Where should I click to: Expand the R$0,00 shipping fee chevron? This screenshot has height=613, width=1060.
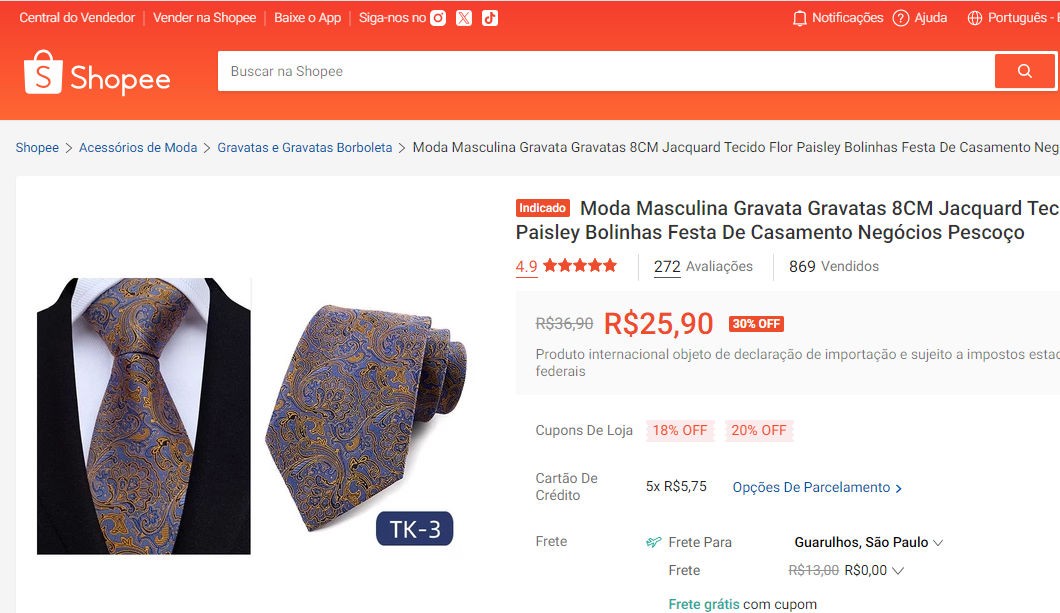[898, 571]
